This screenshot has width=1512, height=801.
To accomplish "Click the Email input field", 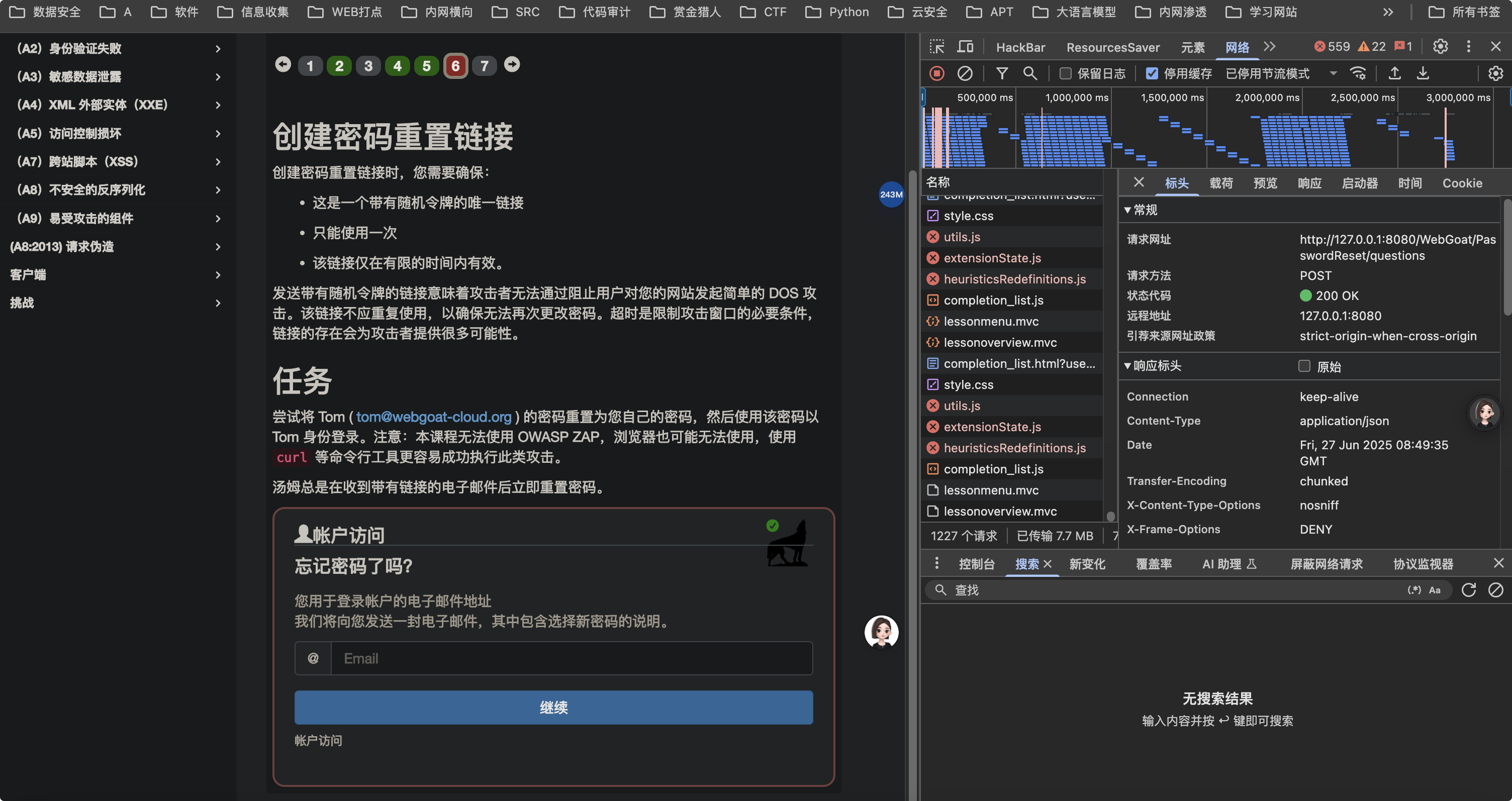I will tap(572, 658).
